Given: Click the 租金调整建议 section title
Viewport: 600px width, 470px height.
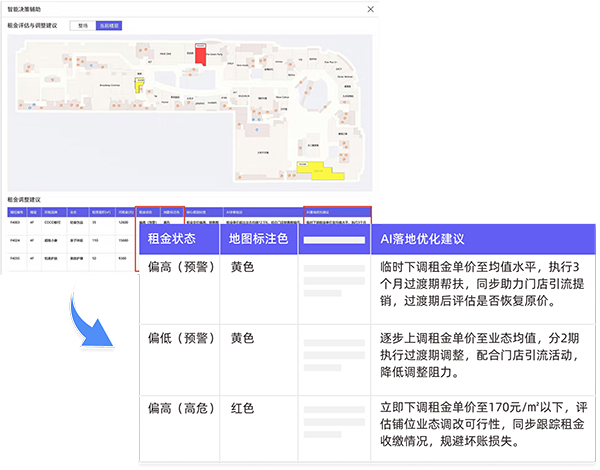Looking at the screenshot, I should 24,200.
